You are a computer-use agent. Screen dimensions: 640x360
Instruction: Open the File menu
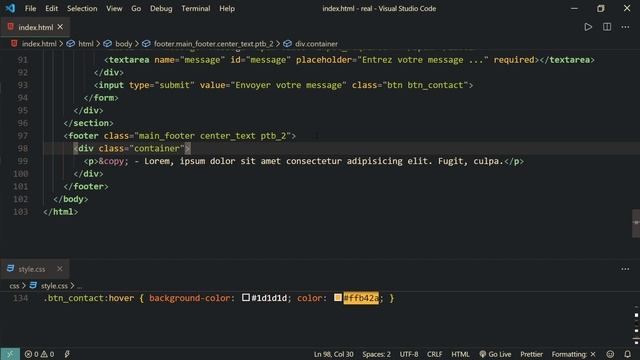pos(30,8)
